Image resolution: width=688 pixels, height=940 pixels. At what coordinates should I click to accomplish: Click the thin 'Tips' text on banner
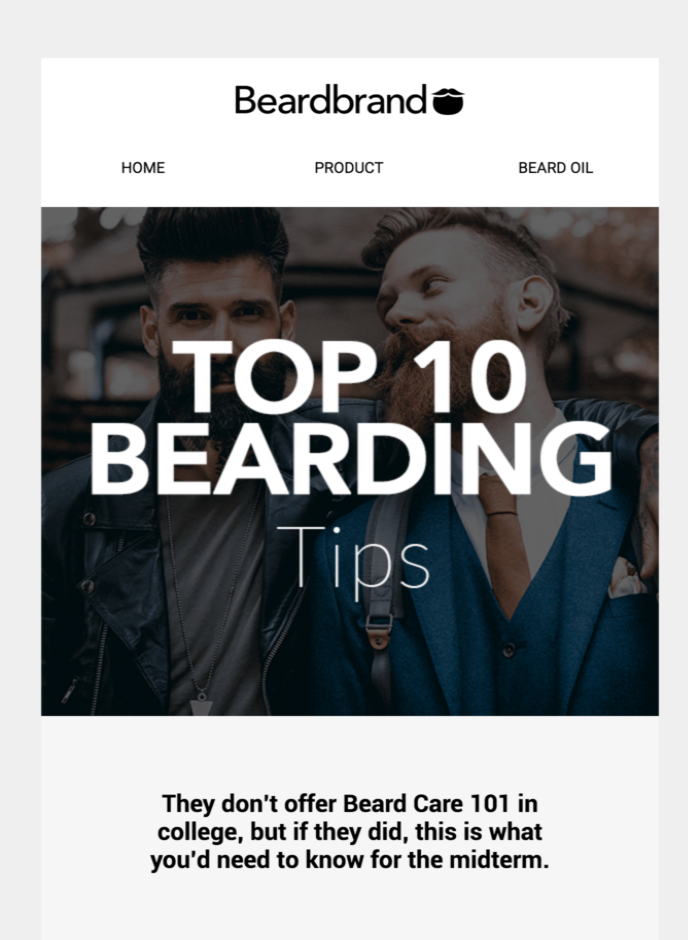pos(354,560)
